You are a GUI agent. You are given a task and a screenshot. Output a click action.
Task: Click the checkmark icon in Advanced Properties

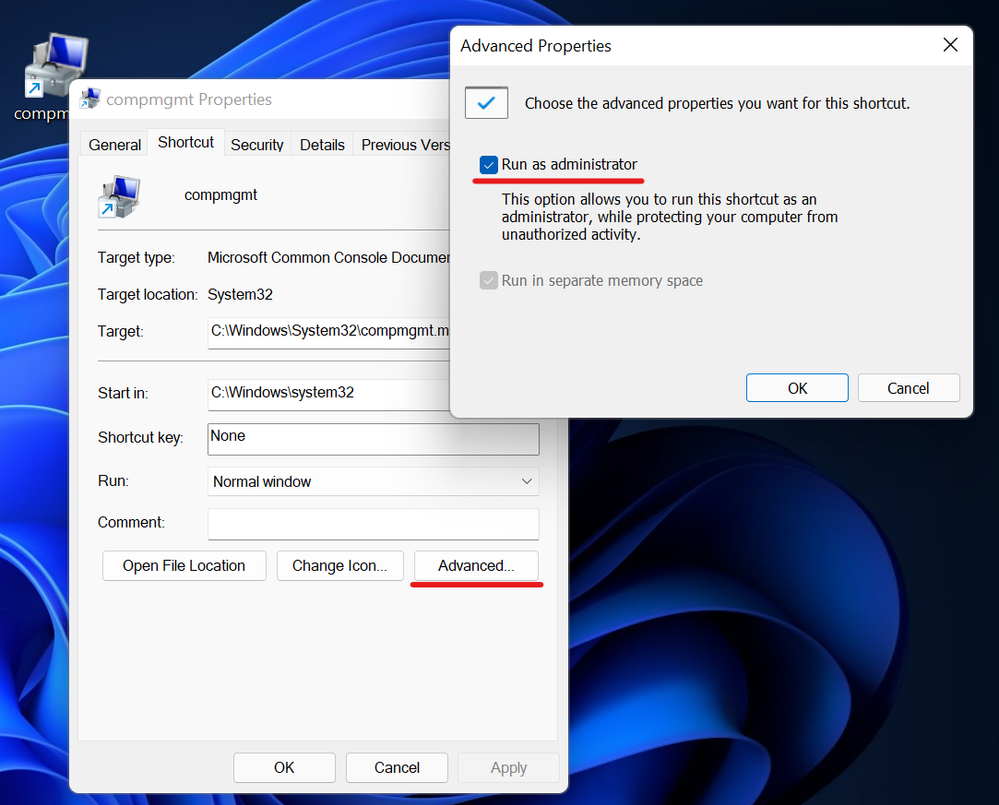486,103
